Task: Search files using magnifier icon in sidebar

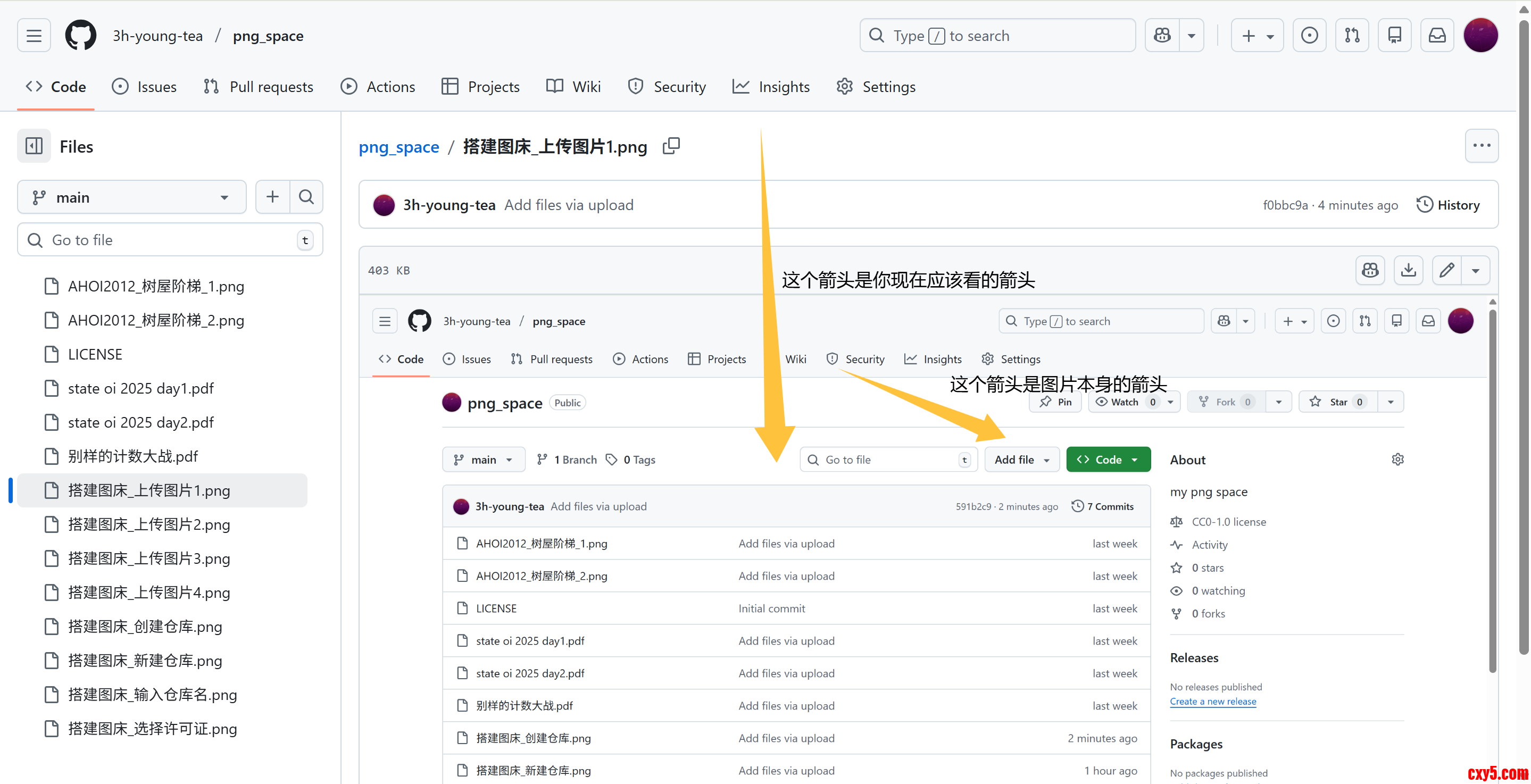Action: 306,197
